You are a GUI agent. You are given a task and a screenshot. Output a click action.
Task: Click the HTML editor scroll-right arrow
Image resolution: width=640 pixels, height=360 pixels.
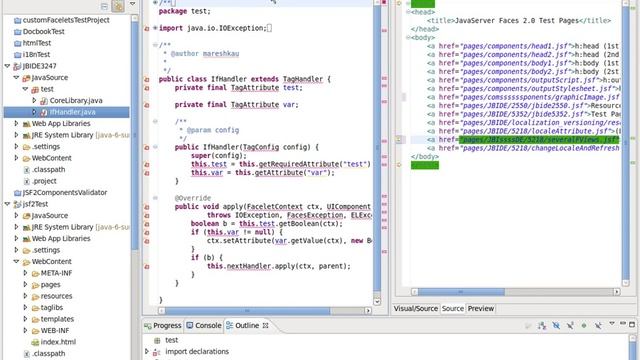617,292
